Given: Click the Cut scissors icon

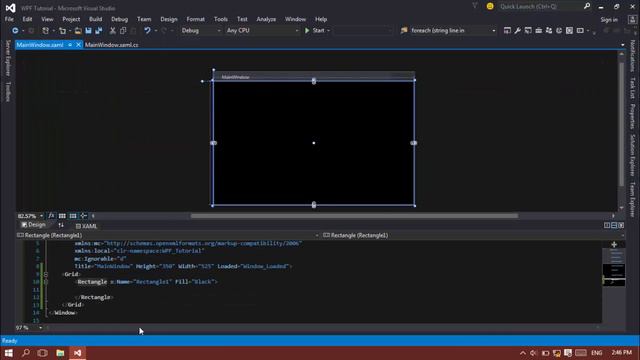Looking at the screenshot, I should [x=113, y=31].
